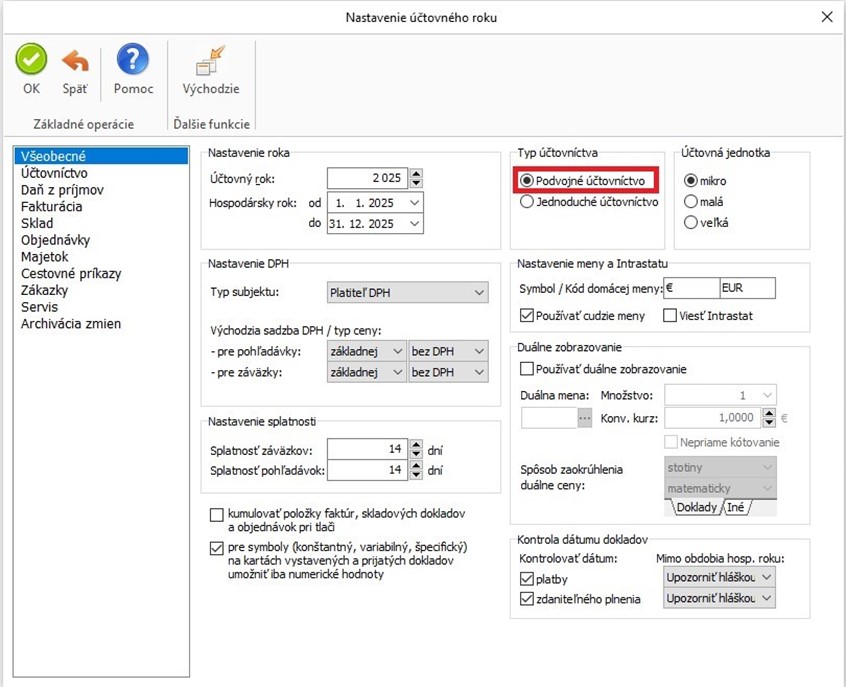Open platby date check warning dropdown
The width and height of the screenshot is (846, 687).
(766, 577)
